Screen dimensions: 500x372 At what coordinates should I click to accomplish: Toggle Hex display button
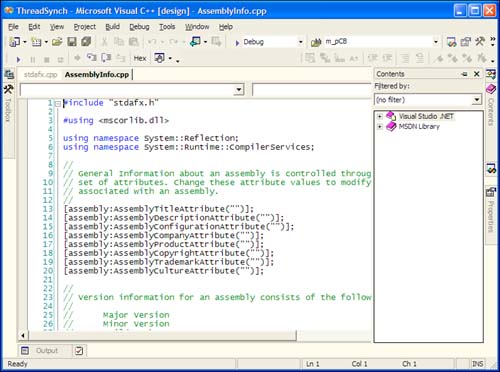tap(140, 58)
